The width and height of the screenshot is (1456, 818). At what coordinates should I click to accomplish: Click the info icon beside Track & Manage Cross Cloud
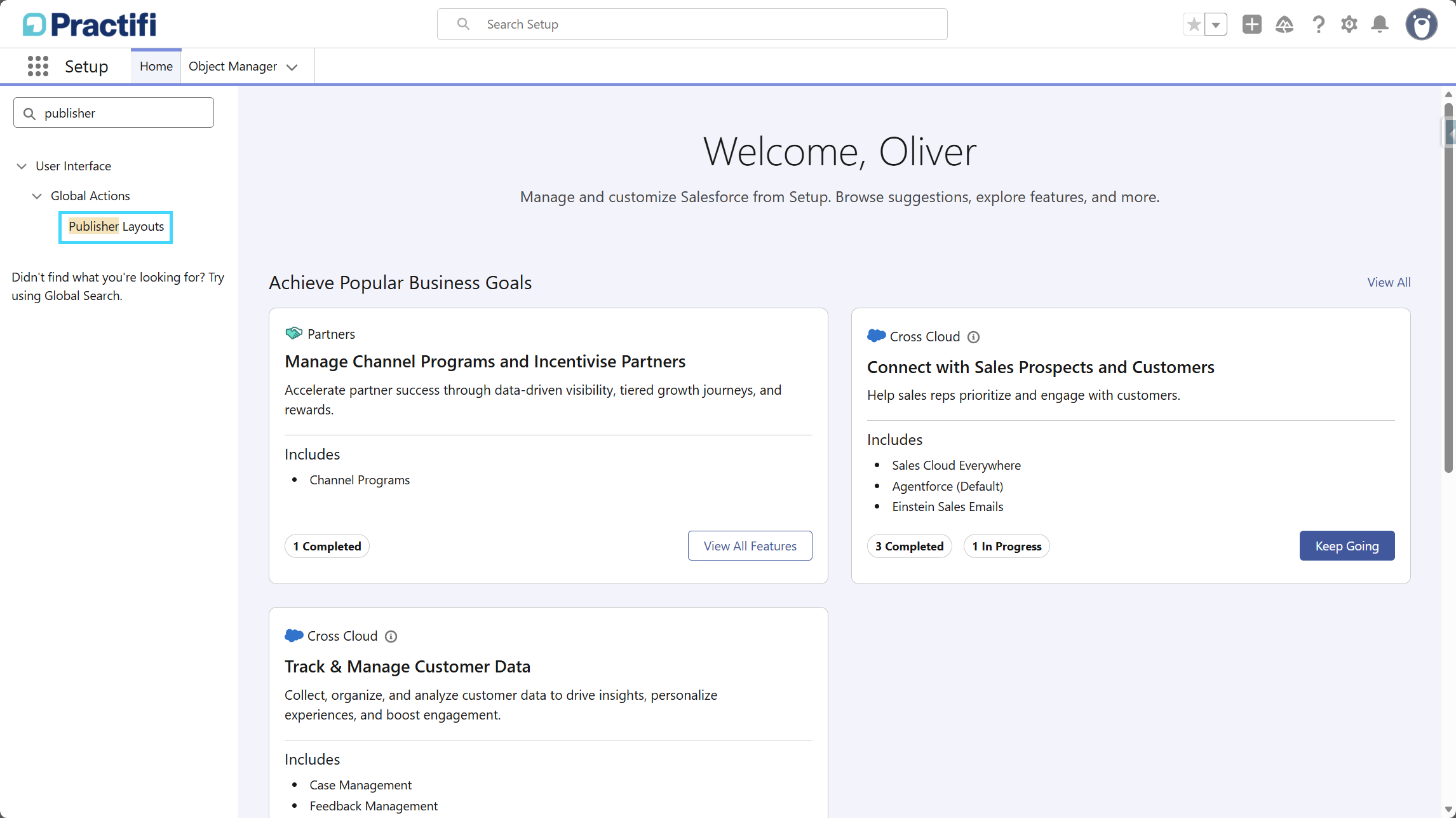tap(391, 636)
